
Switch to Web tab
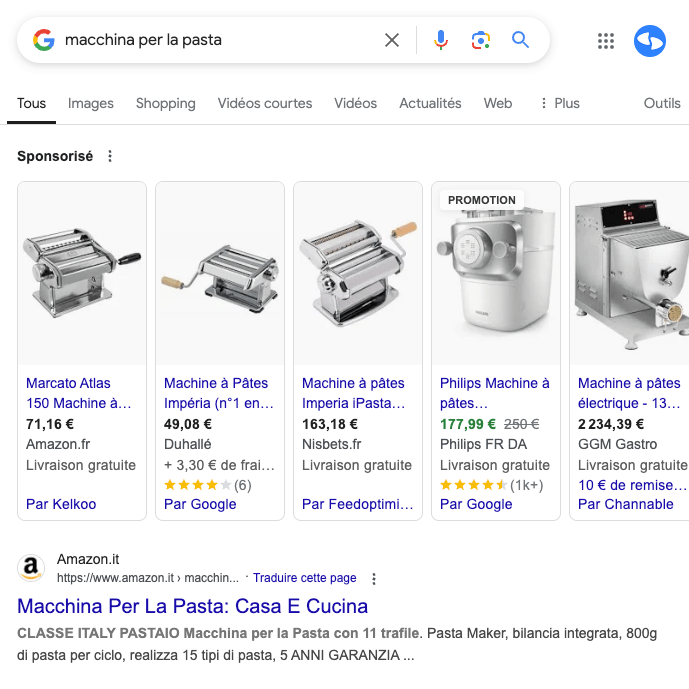(498, 103)
